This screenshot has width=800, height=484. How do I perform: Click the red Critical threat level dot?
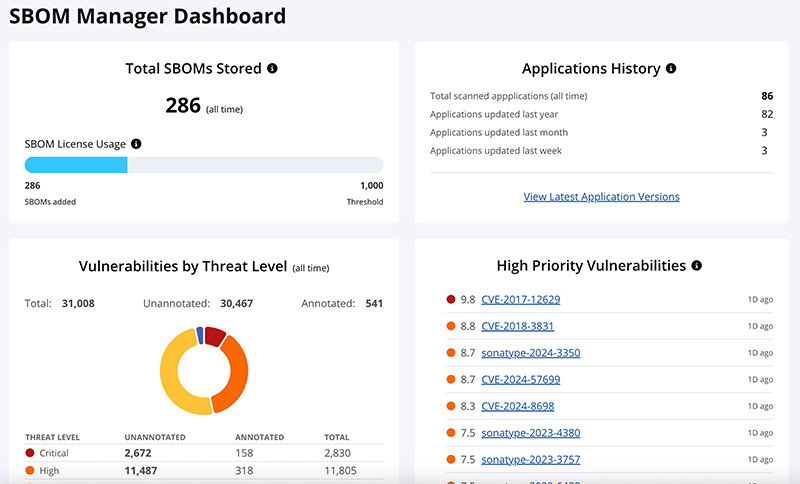coord(30,453)
